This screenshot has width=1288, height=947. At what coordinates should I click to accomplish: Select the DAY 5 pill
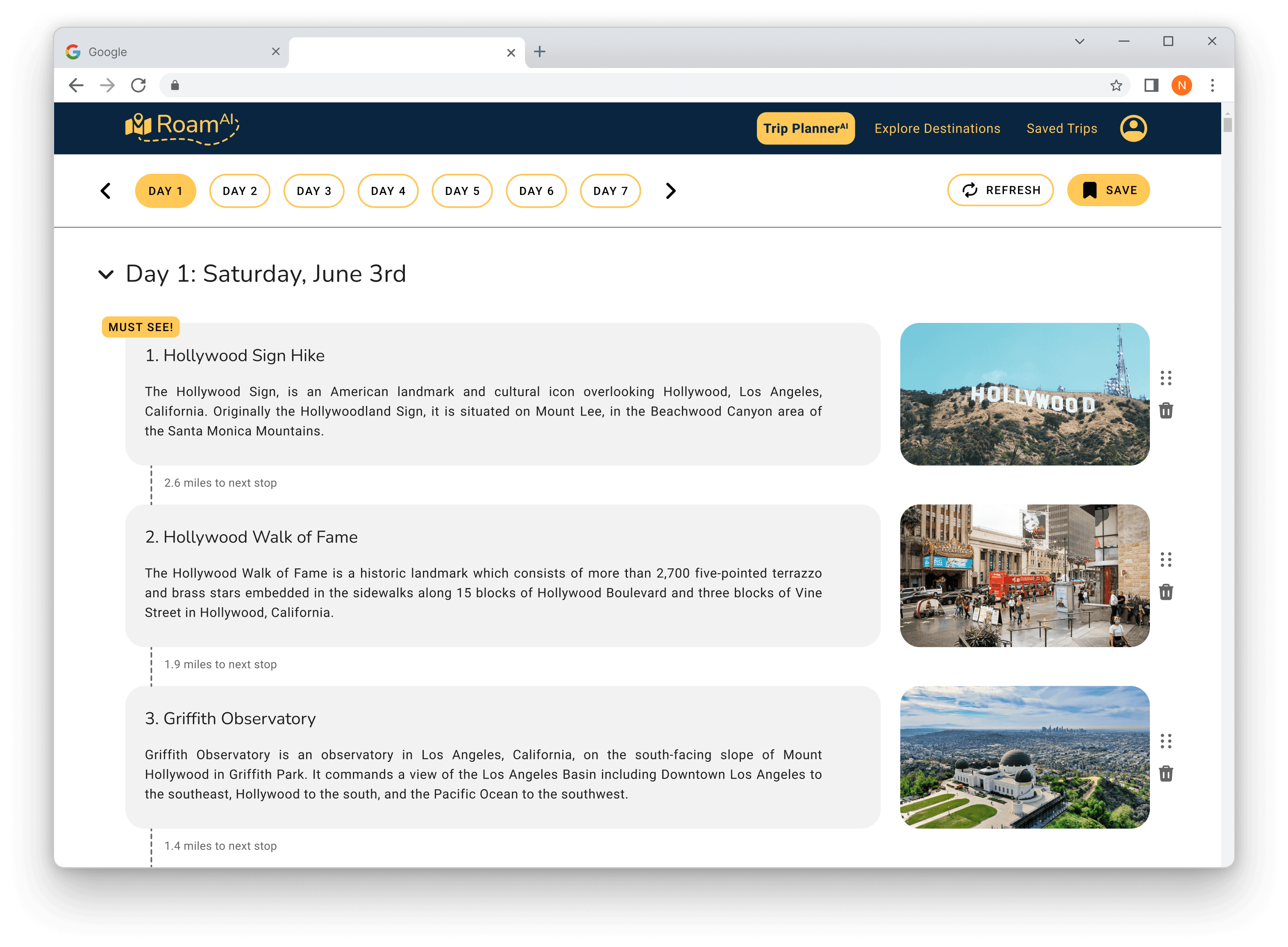click(462, 191)
